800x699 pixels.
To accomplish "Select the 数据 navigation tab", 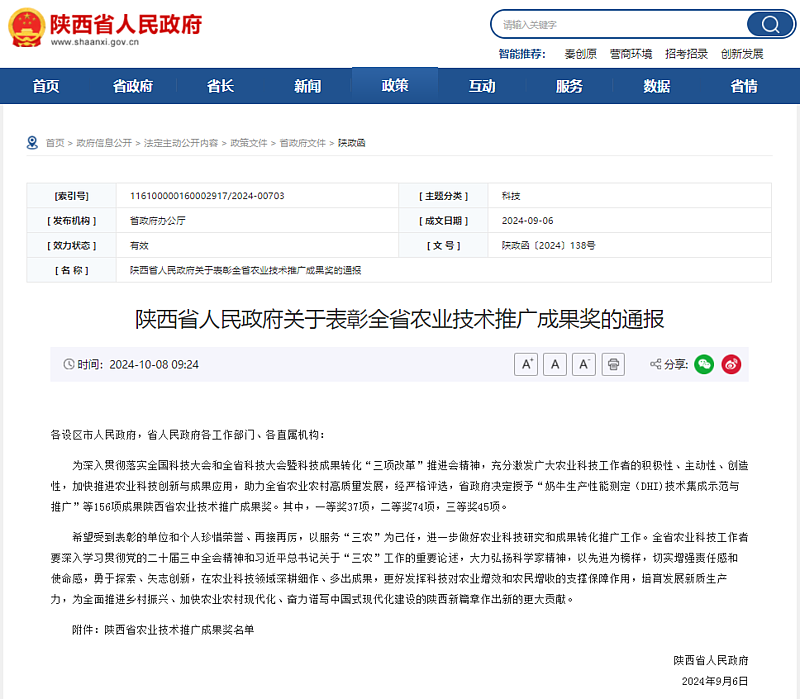I will [x=656, y=87].
